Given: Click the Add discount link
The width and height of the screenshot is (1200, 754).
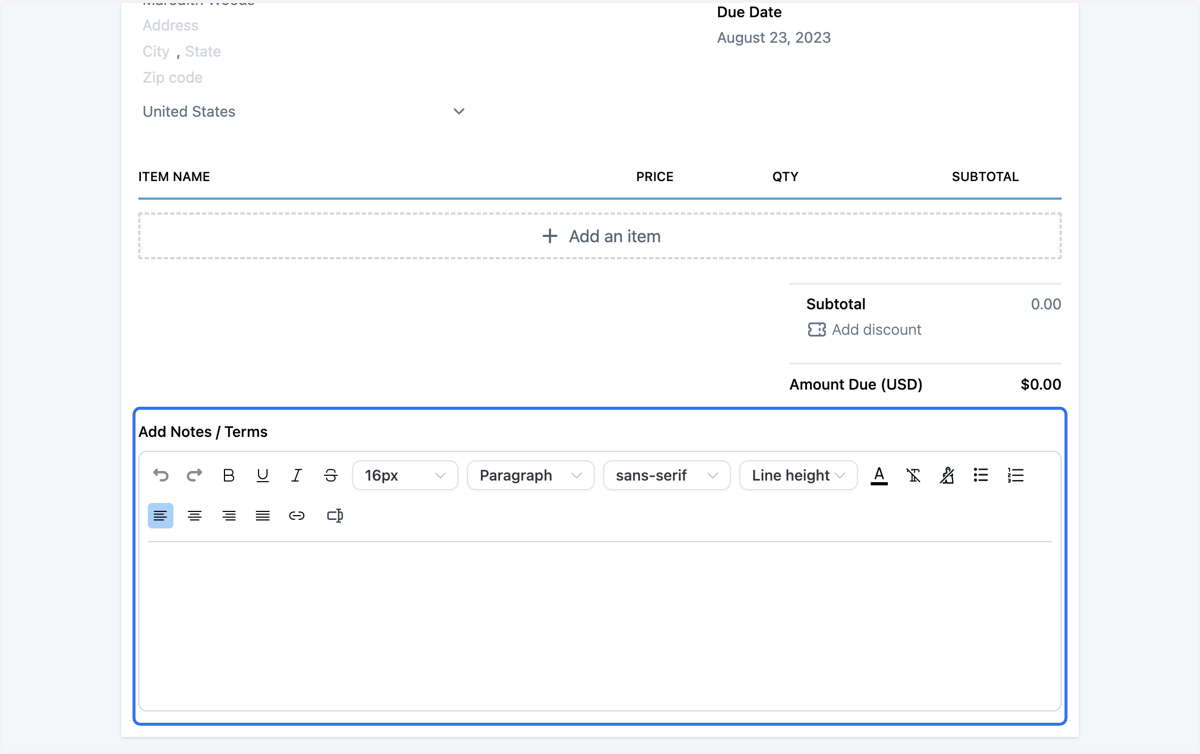Looking at the screenshot, I should pyautogui.click(x=877, y=329).
